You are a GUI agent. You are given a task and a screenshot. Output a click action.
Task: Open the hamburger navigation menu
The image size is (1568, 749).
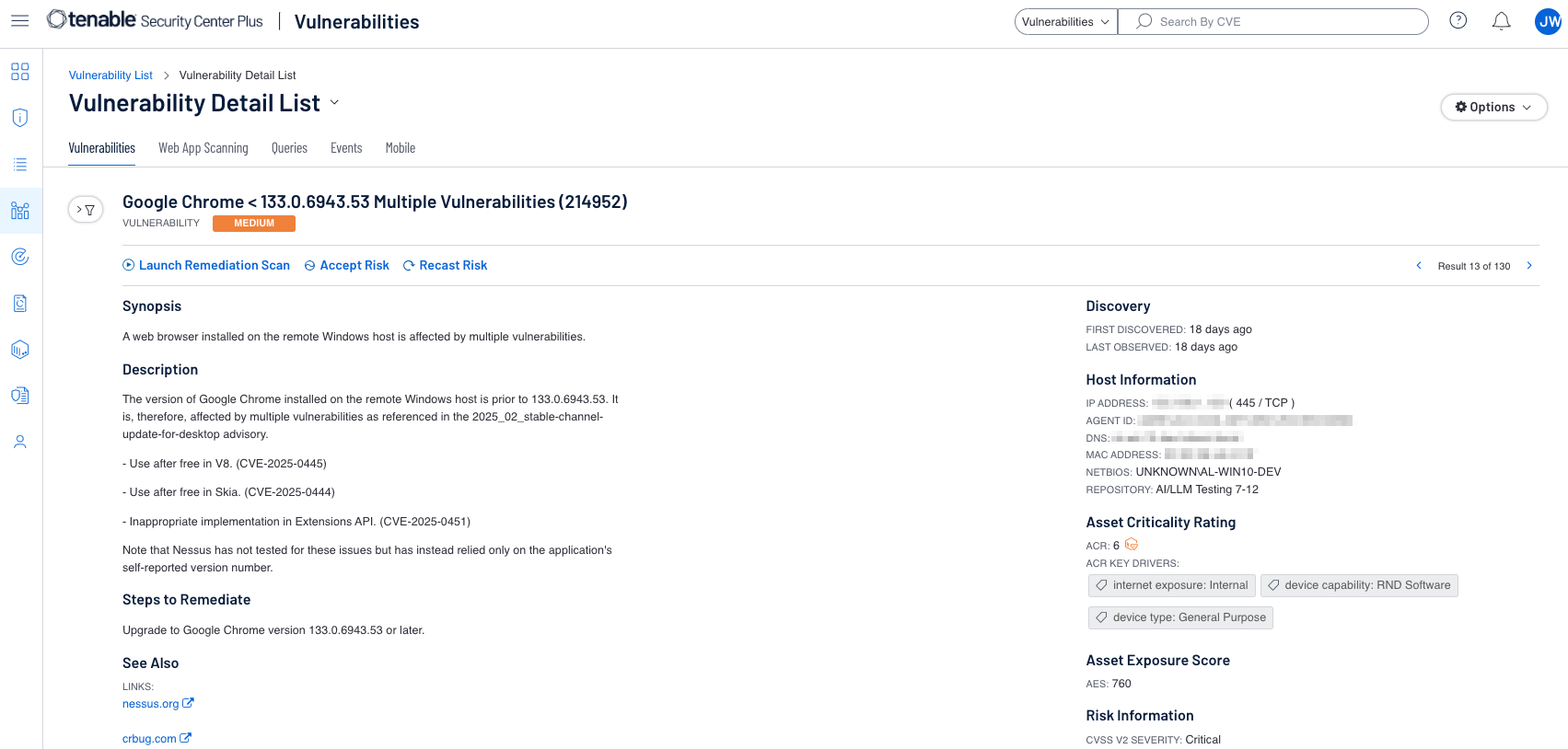19,20
